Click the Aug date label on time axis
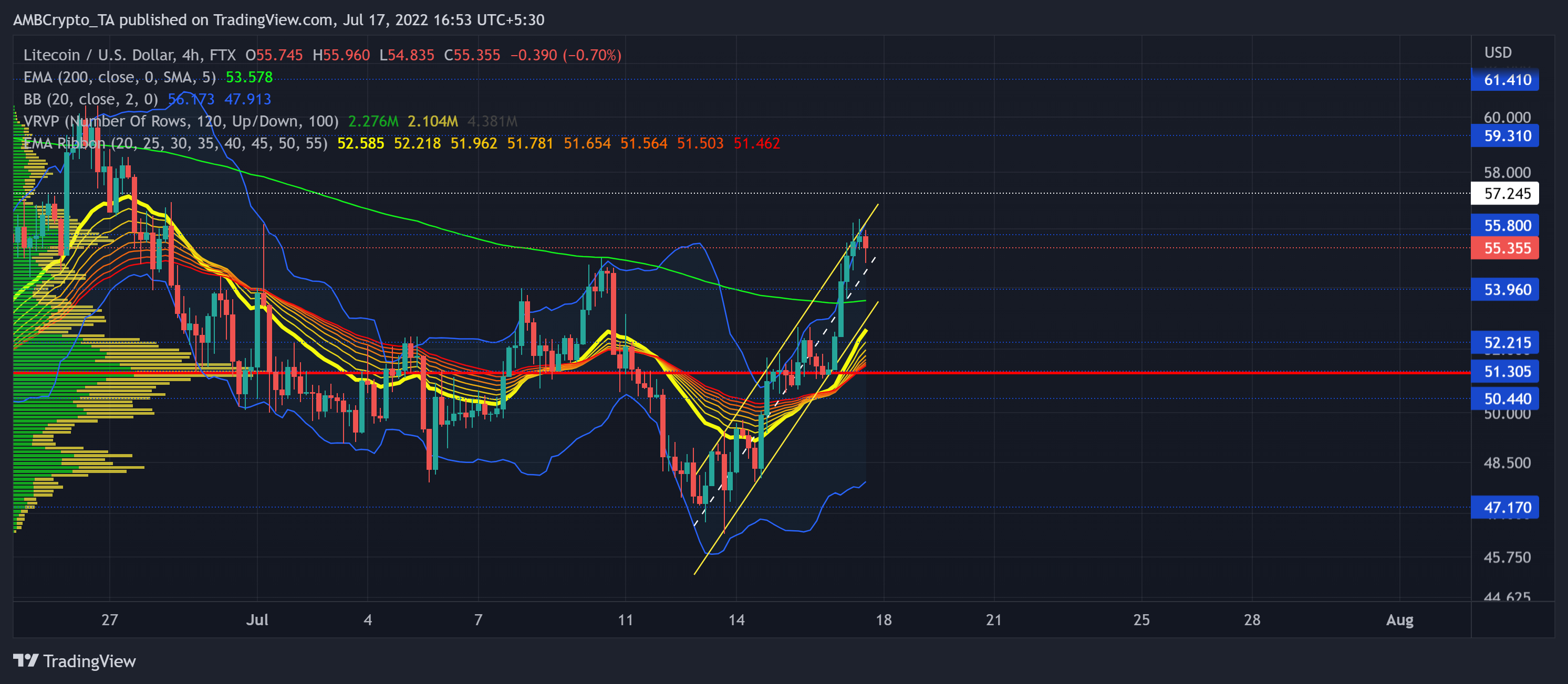 (1399, 619)
